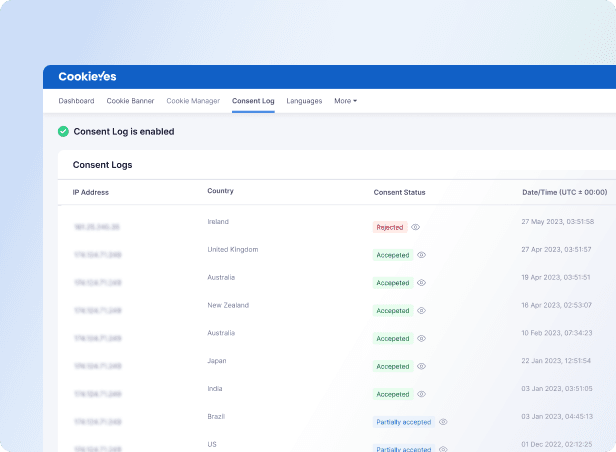
Task: Open the Dashboard tab
Action: (76, 101)
